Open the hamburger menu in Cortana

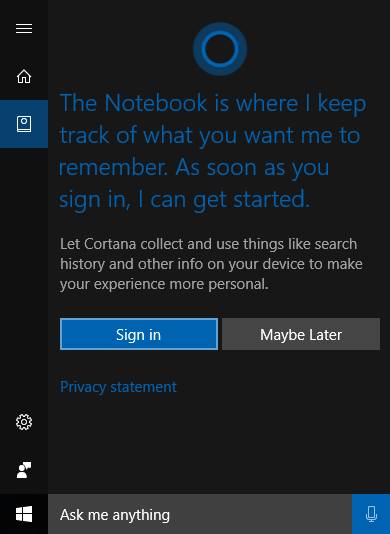[24, 29]
